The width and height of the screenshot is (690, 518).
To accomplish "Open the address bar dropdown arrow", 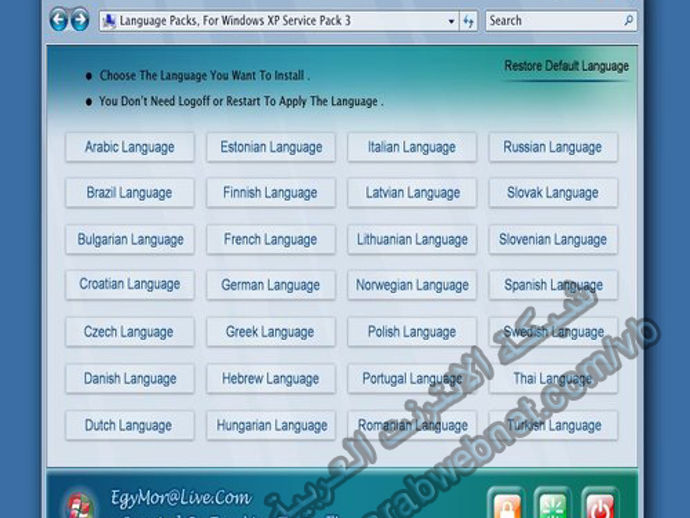I will [x=451, y=21].
